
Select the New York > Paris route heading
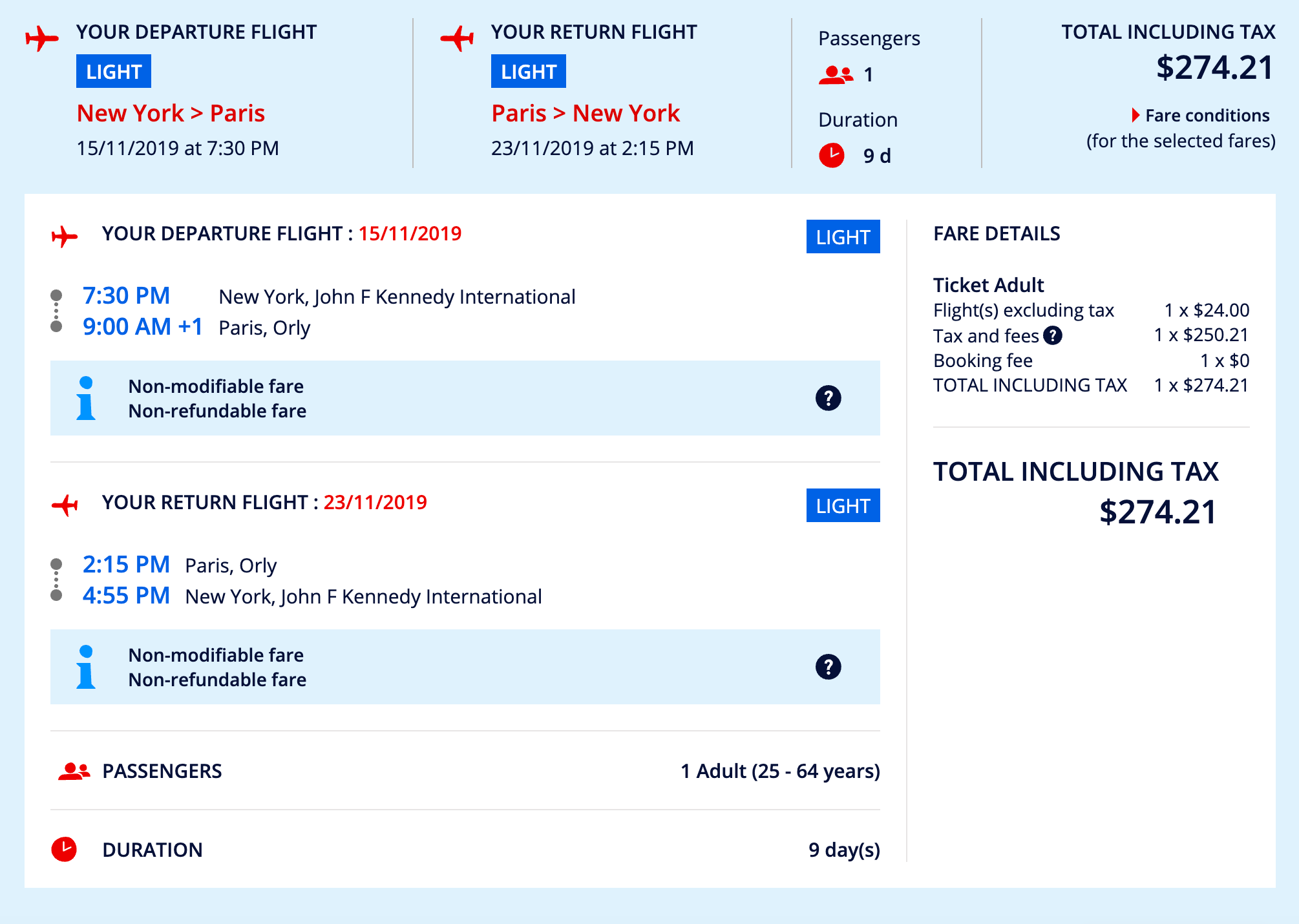pyautogui.click(x=171, y=113)
